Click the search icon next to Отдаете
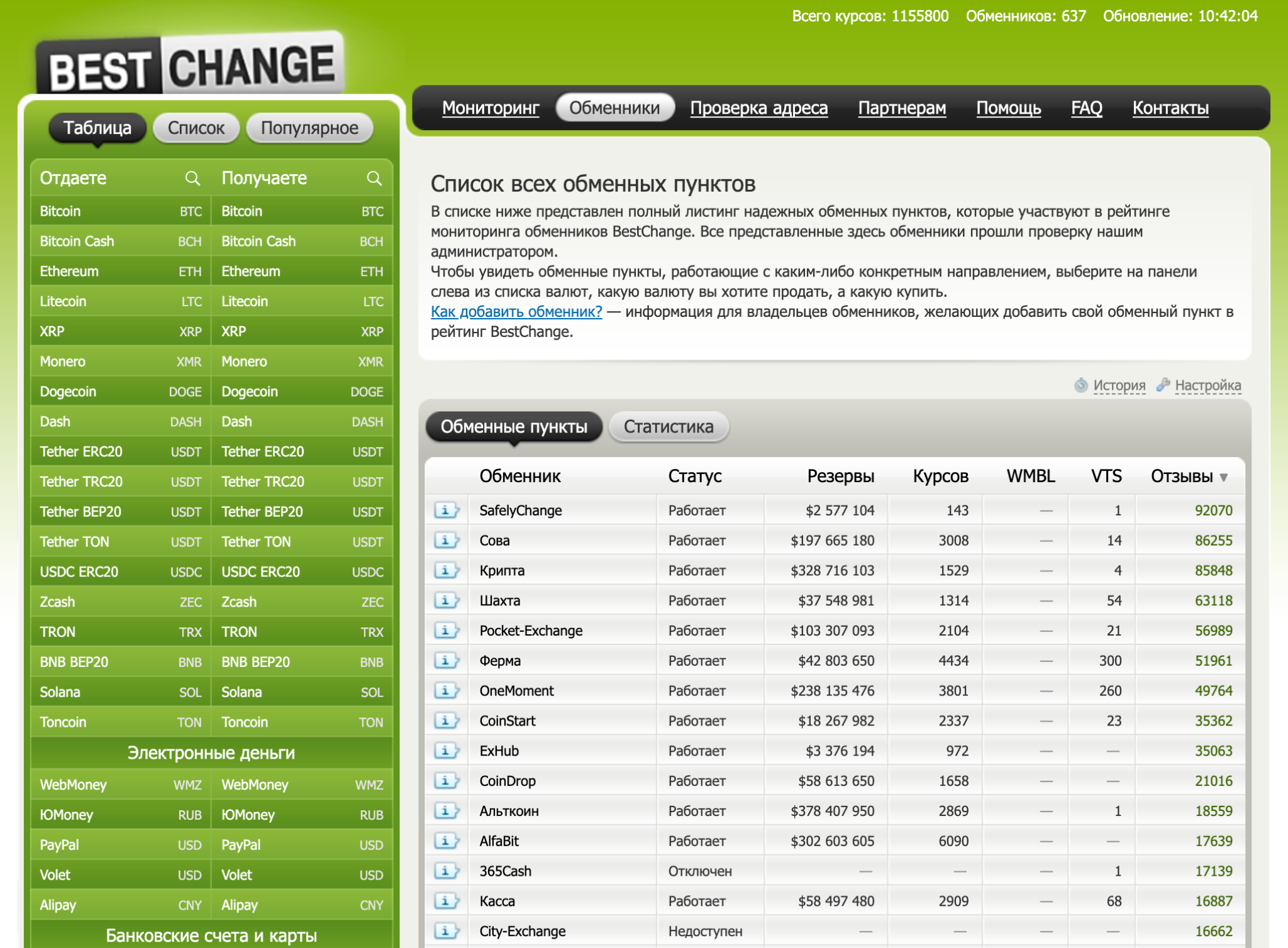The height and width of the screenshot is (948, 1288). pyautogui.click(x=192, y=179)
